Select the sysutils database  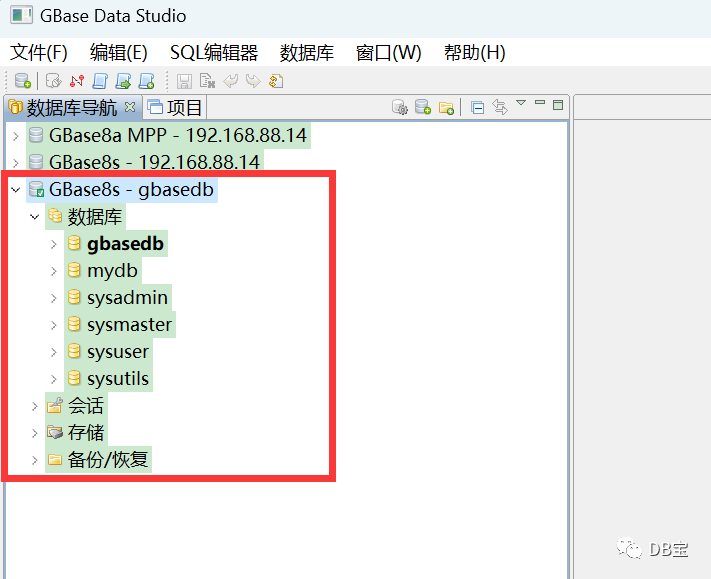[117, 379]
